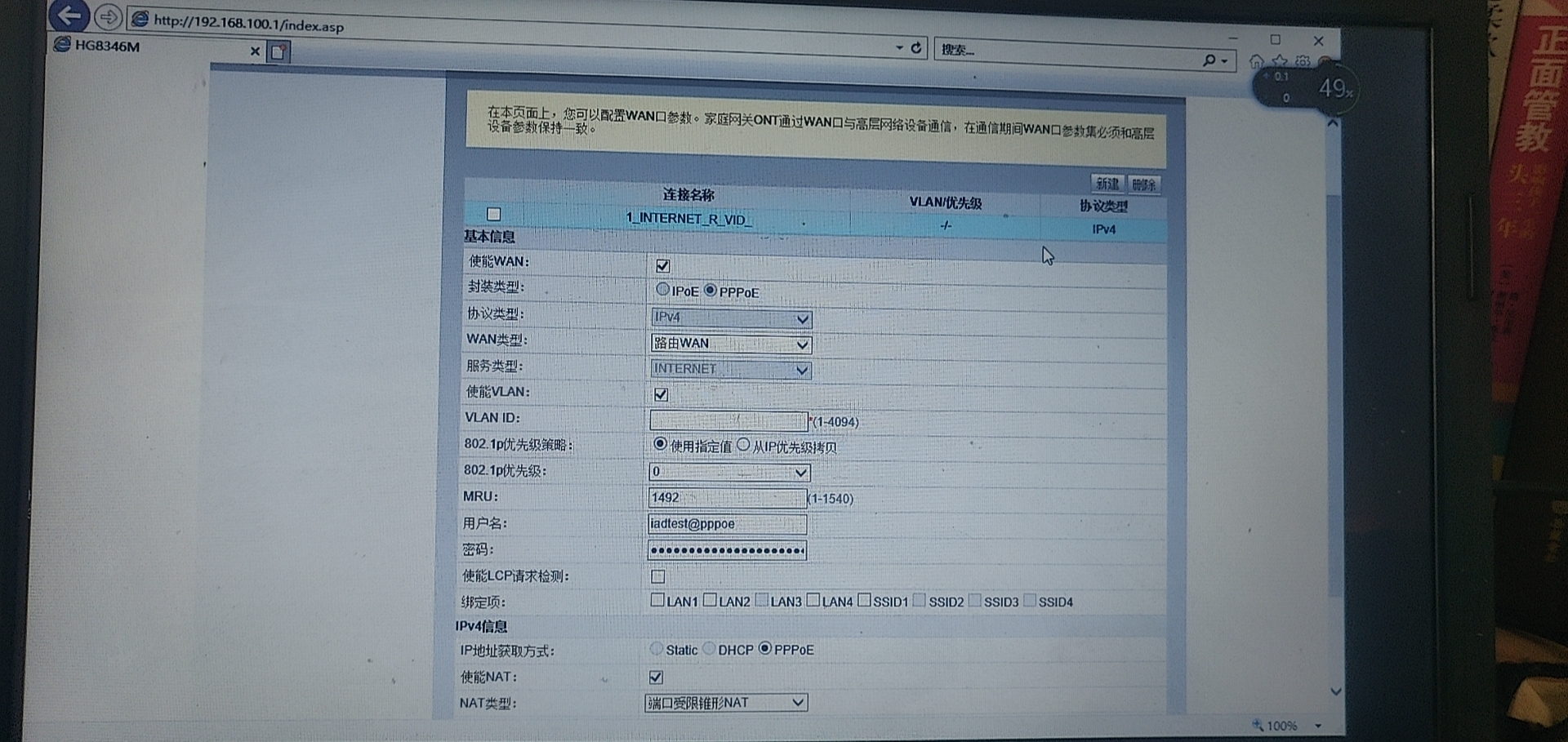Click the page scrollbar down arrow
Screen dimensions: 1568x742
1335,691
